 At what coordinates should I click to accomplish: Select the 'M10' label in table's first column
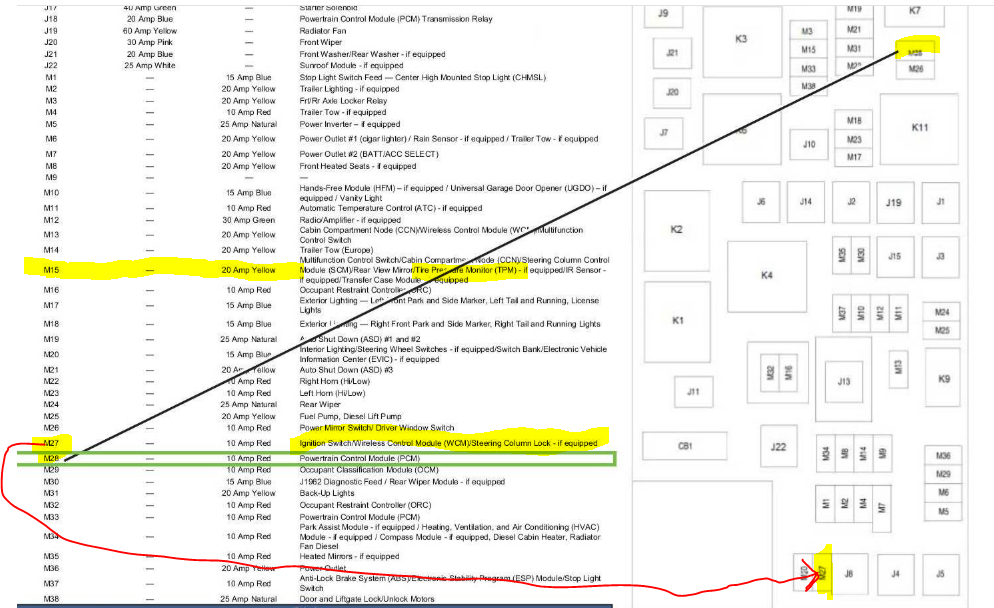pos(51,193)
